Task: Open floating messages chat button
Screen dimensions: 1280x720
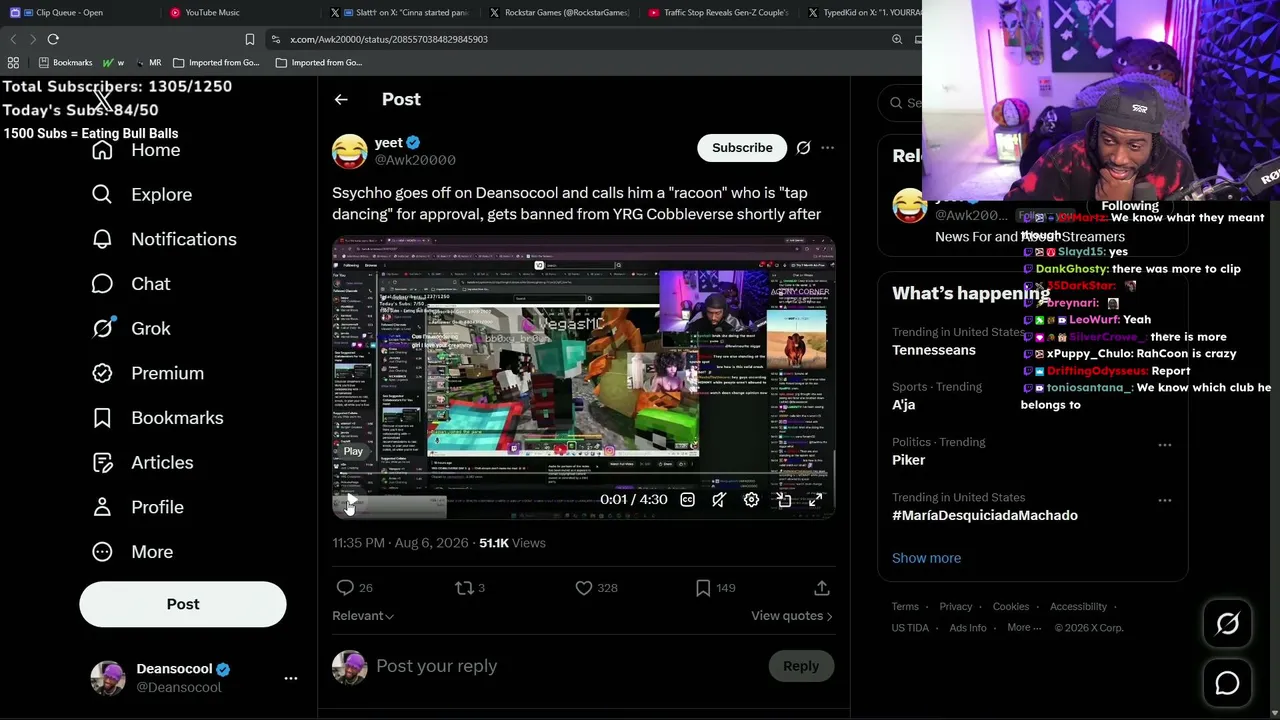Action: coord(1227,684)
